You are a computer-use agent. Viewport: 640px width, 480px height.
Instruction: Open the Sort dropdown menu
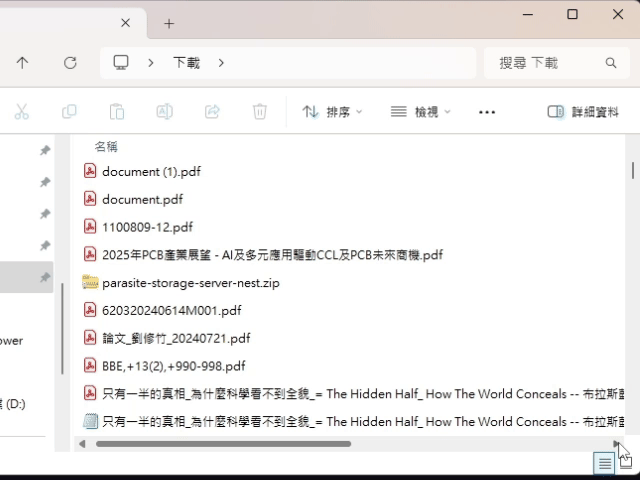tap(332, 112)
